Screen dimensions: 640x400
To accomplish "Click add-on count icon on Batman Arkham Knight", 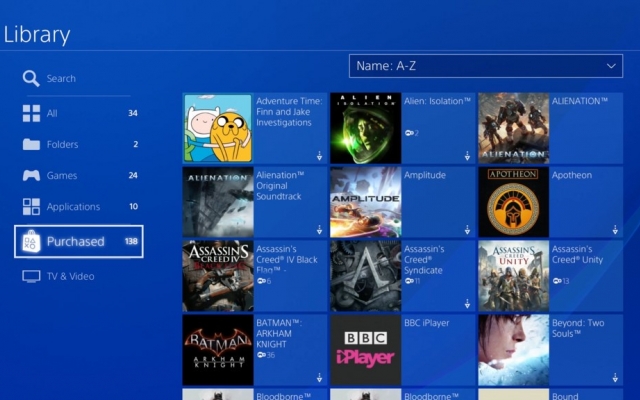I will point(261,355).
